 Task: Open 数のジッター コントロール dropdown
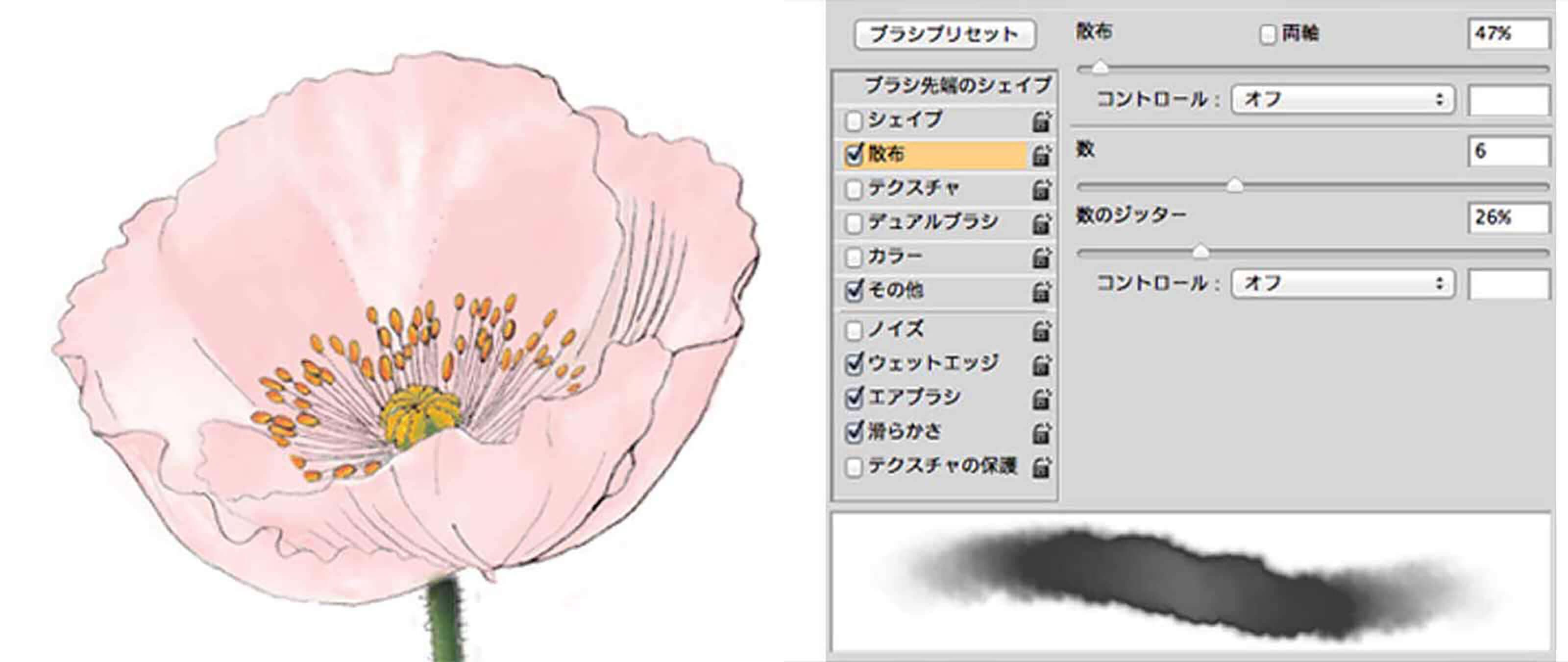pos(1343,284)
